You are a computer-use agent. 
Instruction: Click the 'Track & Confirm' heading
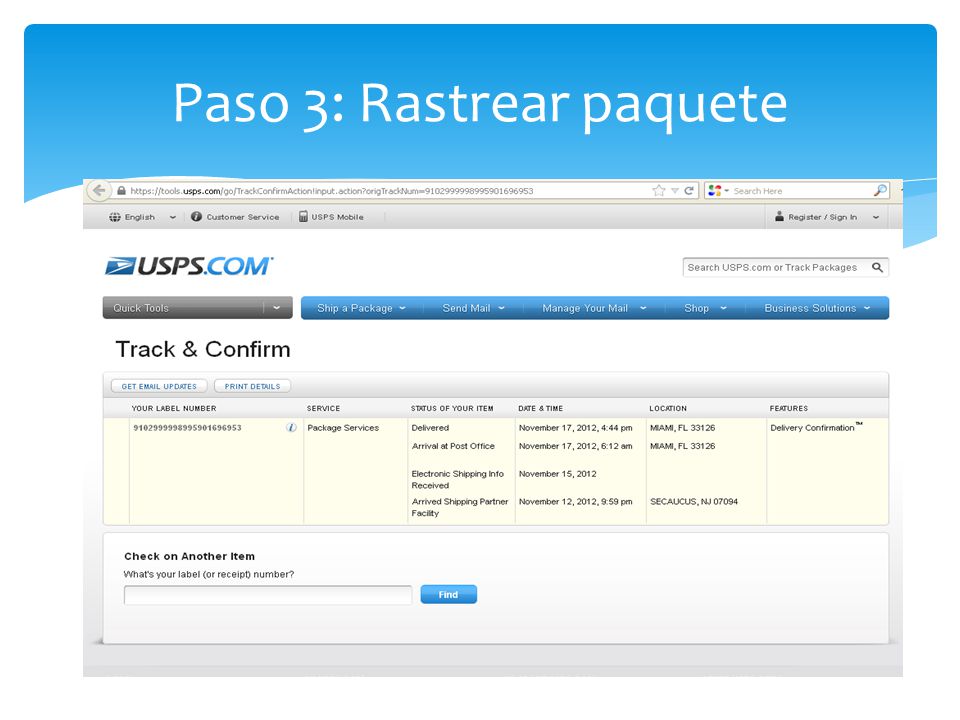pyautogui.click(x=203, y=350)
